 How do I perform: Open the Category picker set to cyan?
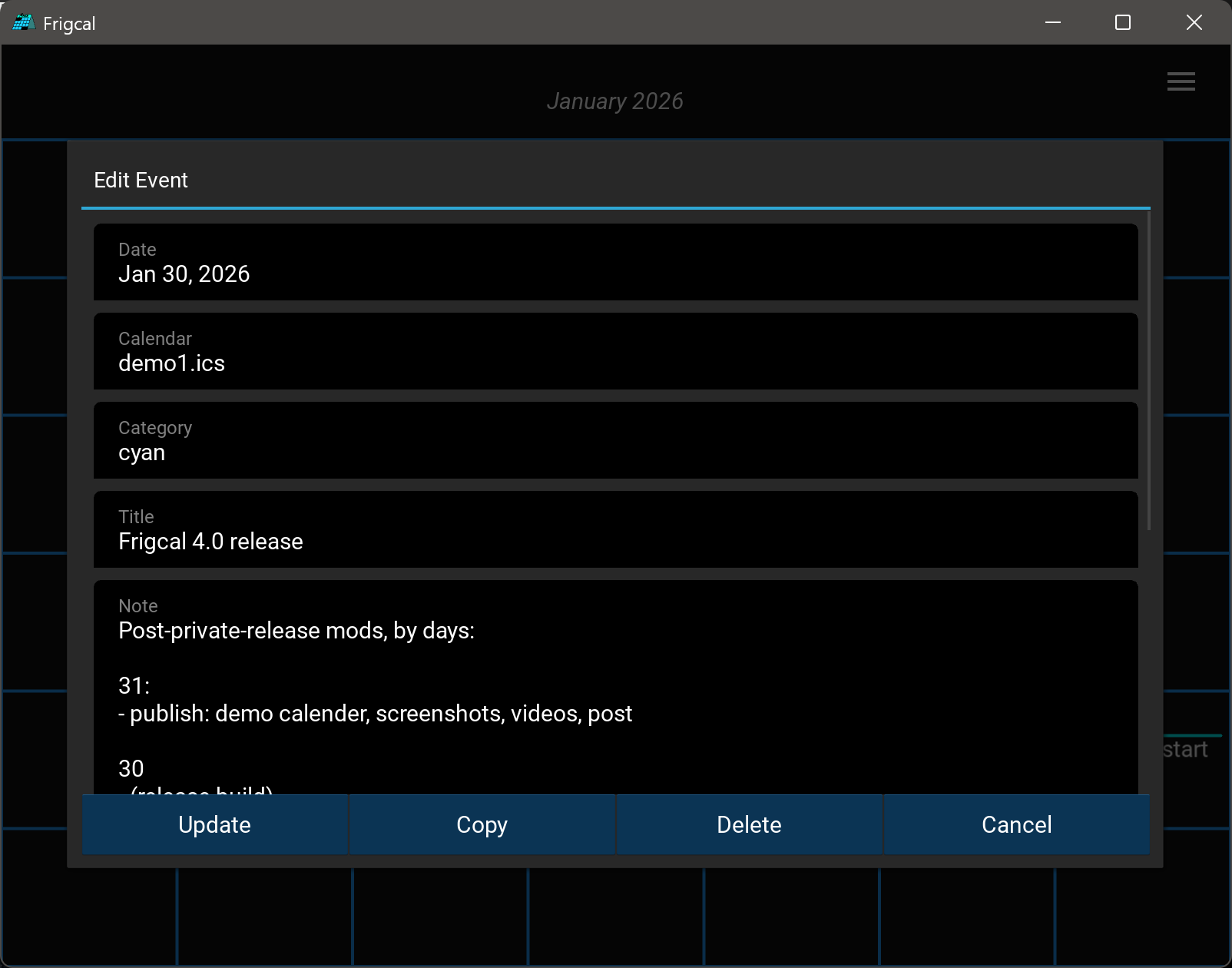[614, 441]
